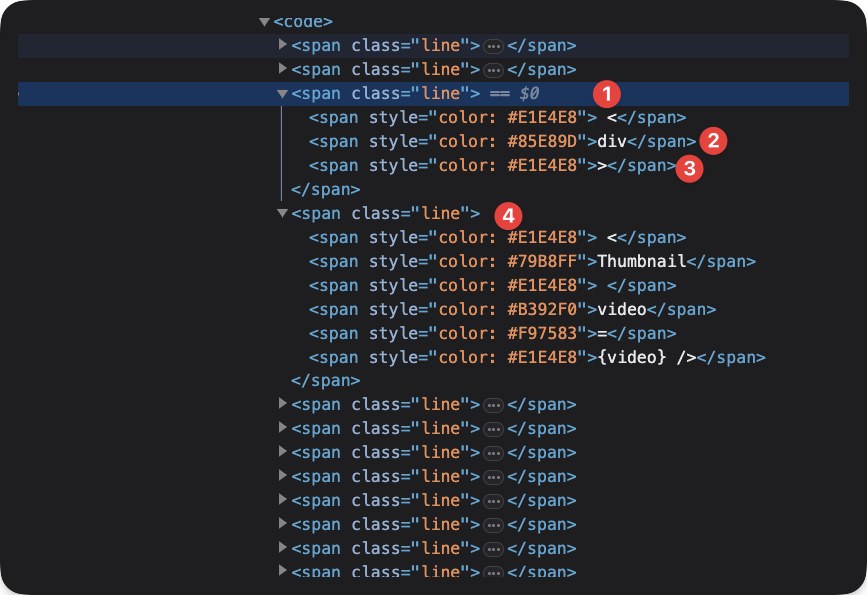Click red annotation badge 2 beside div span
Image resolution: width=867 pixels, height=595 pixels.
coord(712,141)
